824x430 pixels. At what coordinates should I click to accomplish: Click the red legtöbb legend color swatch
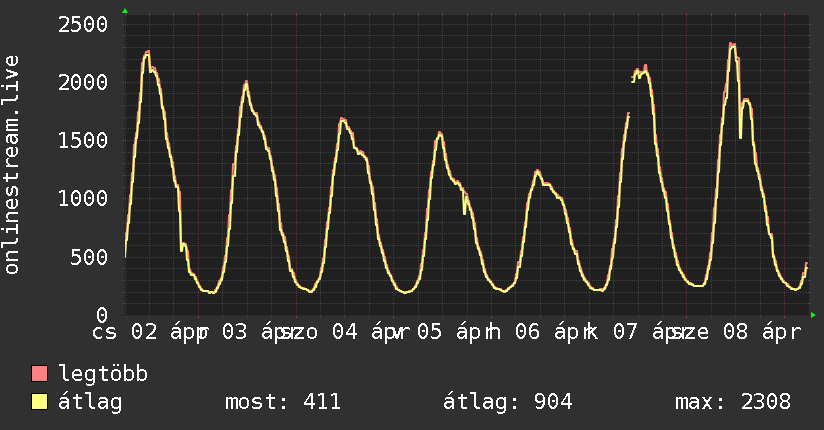pyautogui.click(x=40, y=375)
